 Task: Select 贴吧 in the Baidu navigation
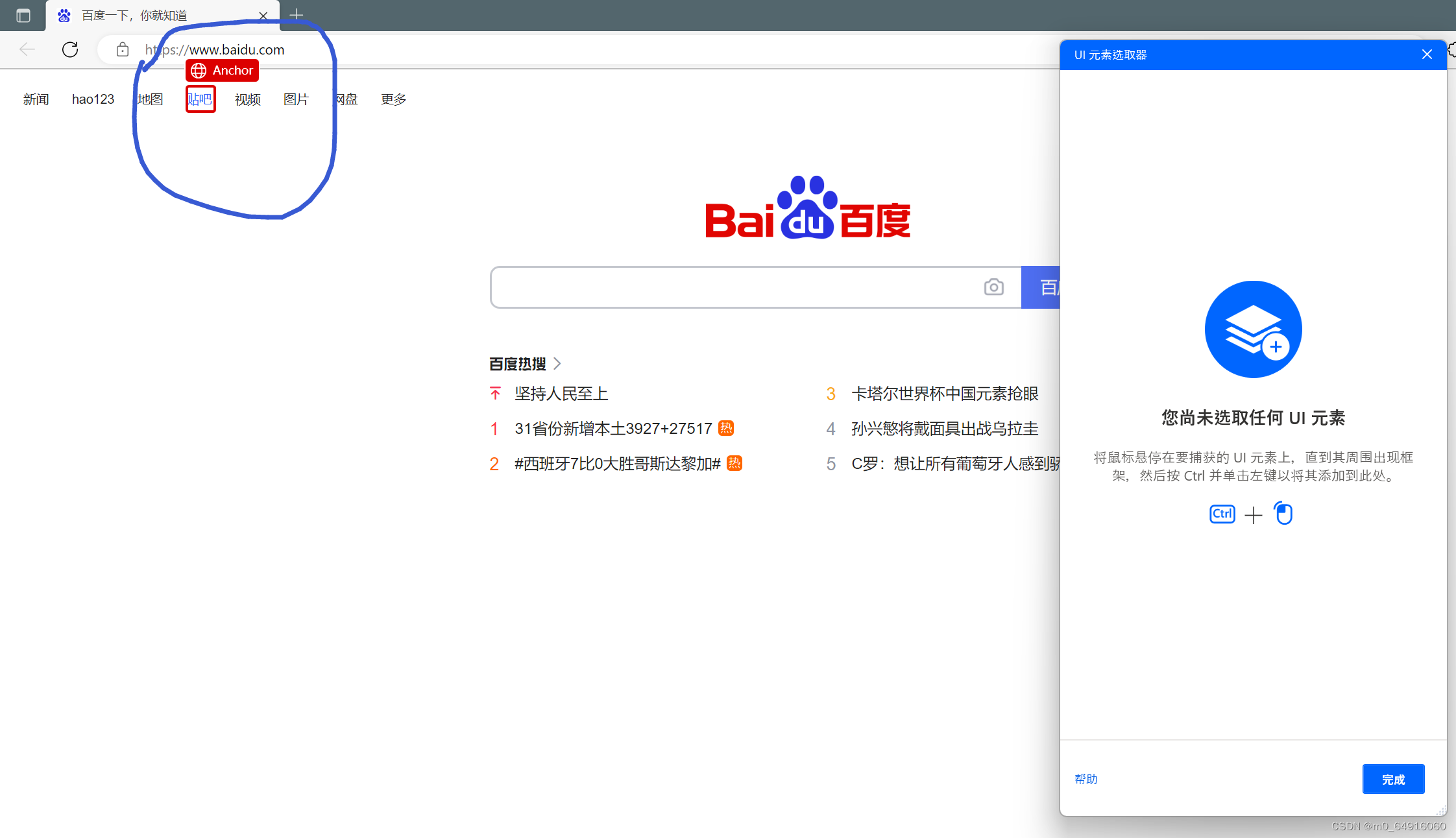point(200,99)
